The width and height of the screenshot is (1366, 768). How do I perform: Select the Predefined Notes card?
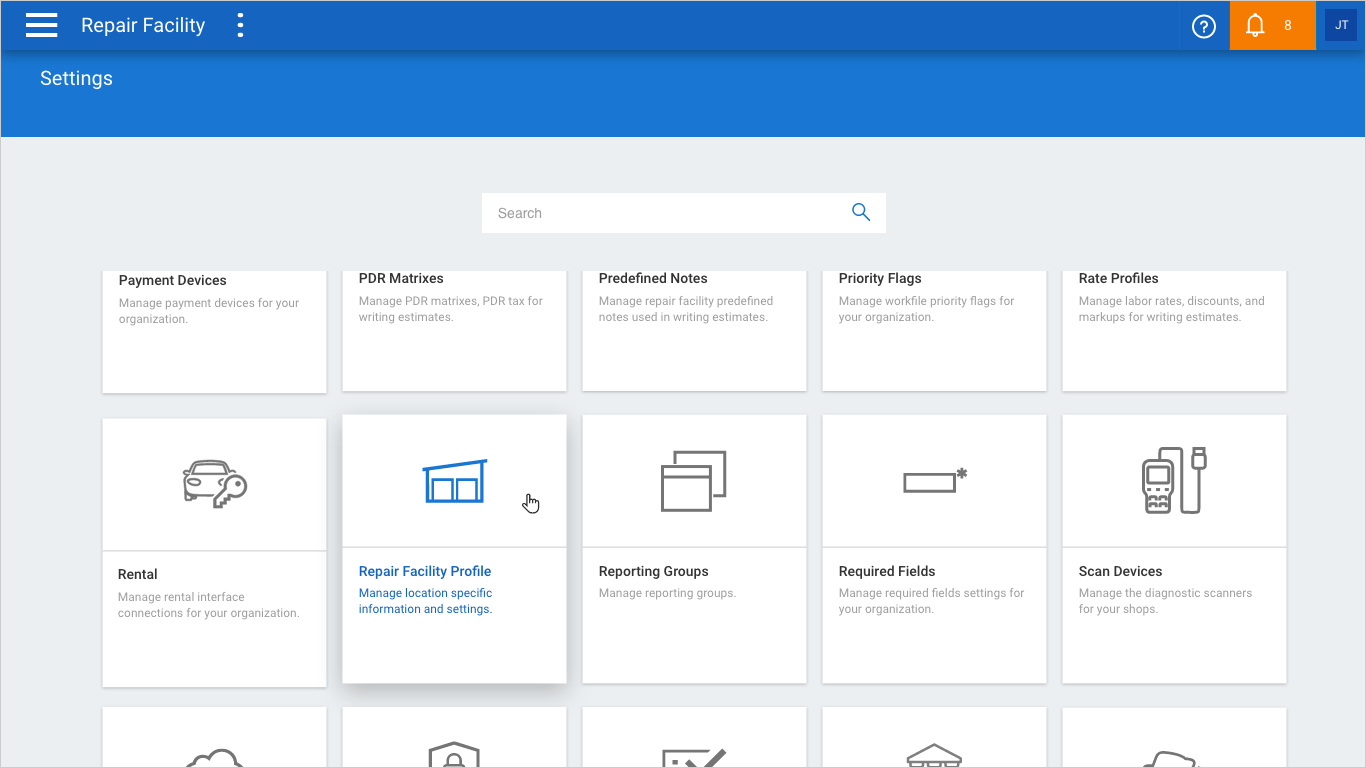coord(694,328)
